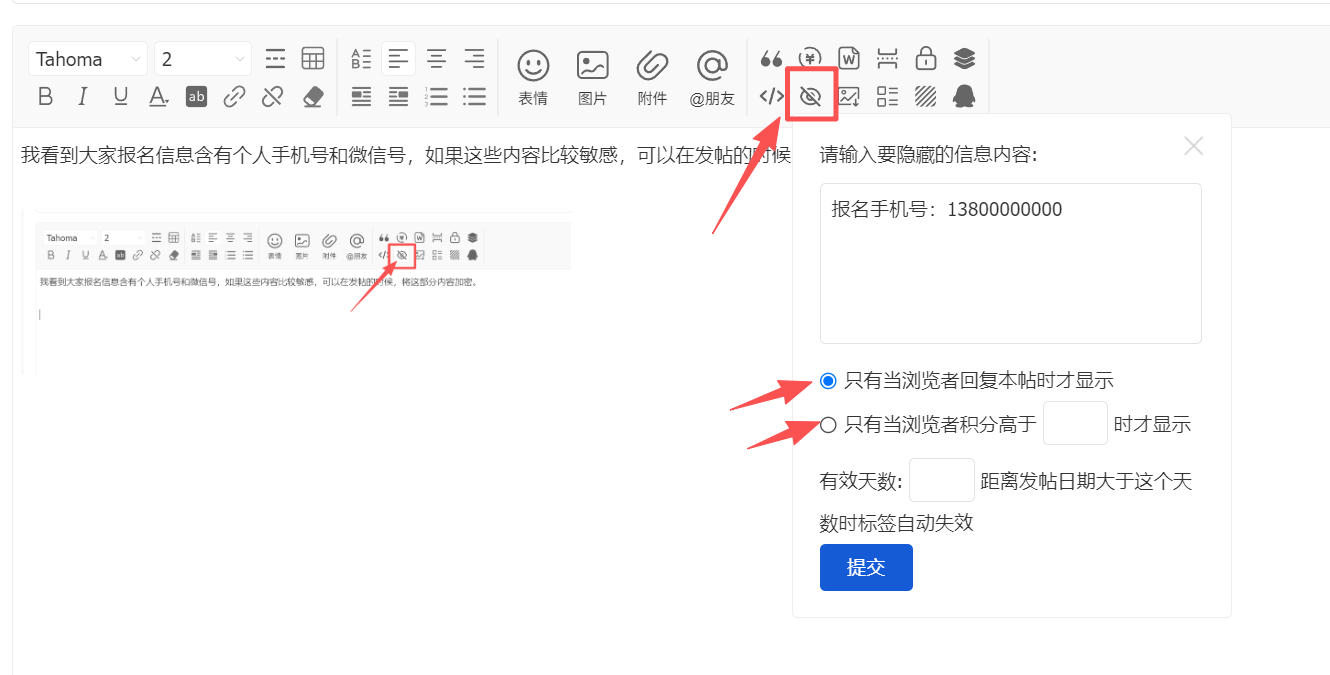
Task: Insert an image with 图片
Action: point(593,77)
